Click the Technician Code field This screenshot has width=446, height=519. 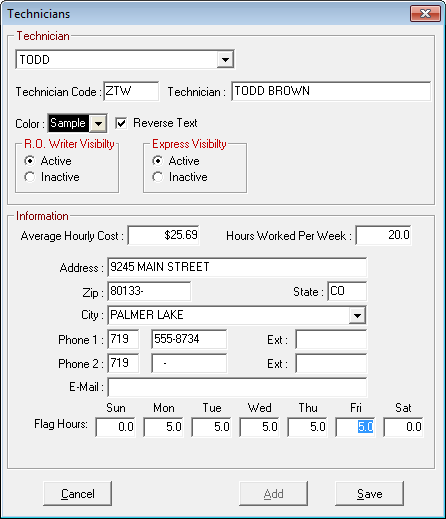(131, 91)
